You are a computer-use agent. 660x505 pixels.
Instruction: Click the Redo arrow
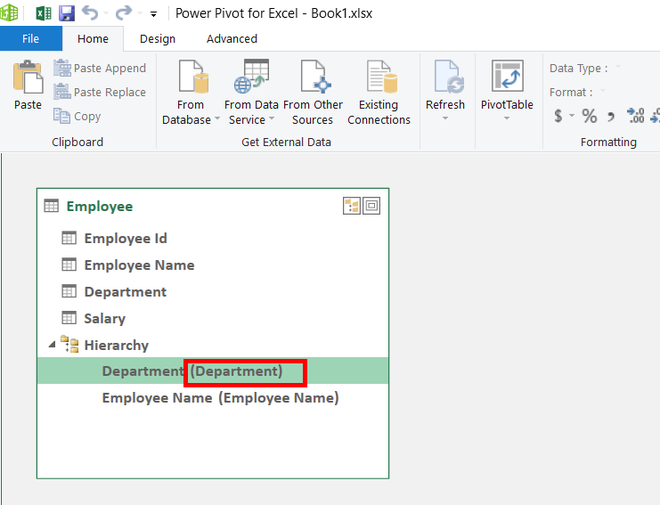pos(123,13)
